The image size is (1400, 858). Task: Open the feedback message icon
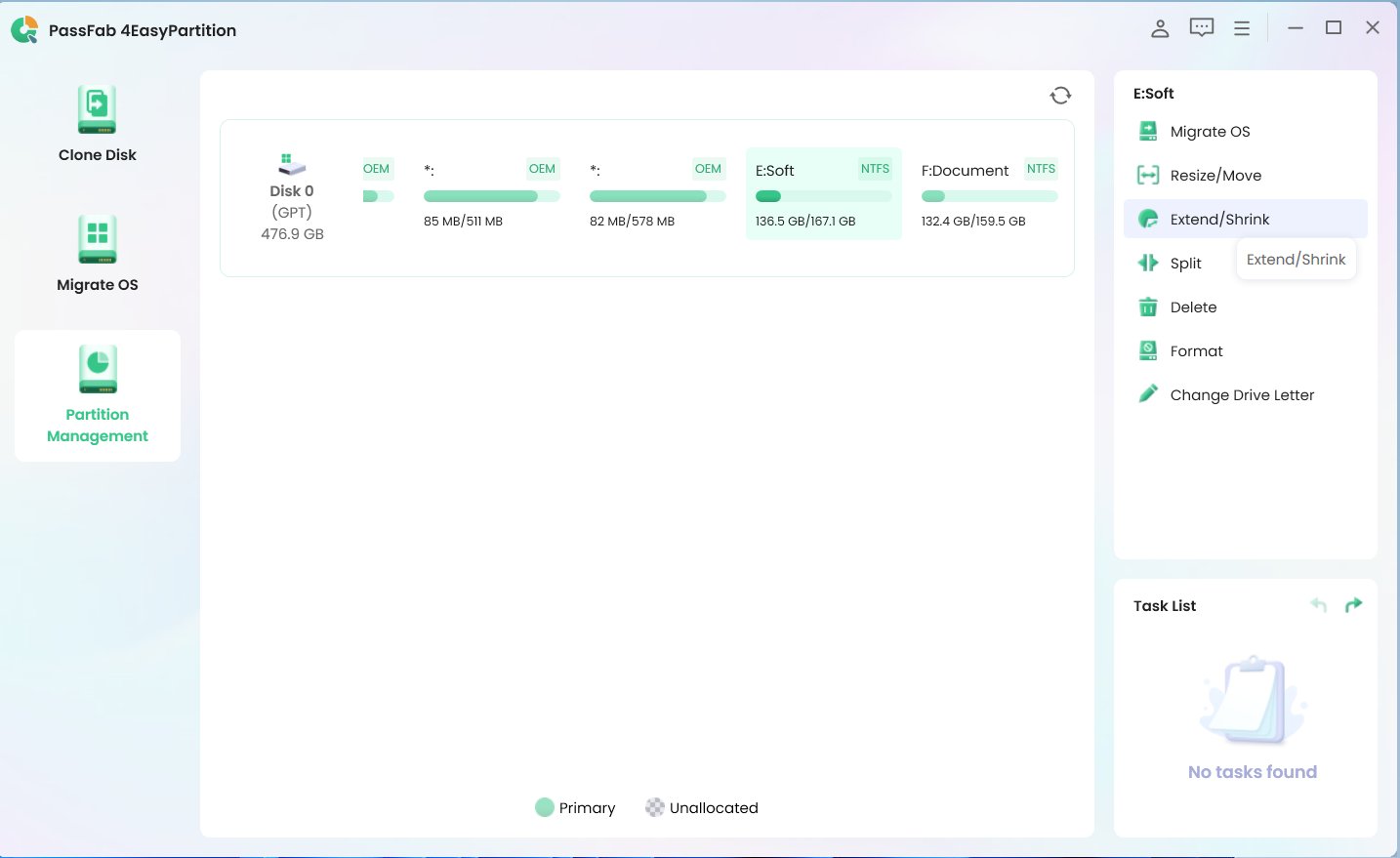click(1201, 27)
